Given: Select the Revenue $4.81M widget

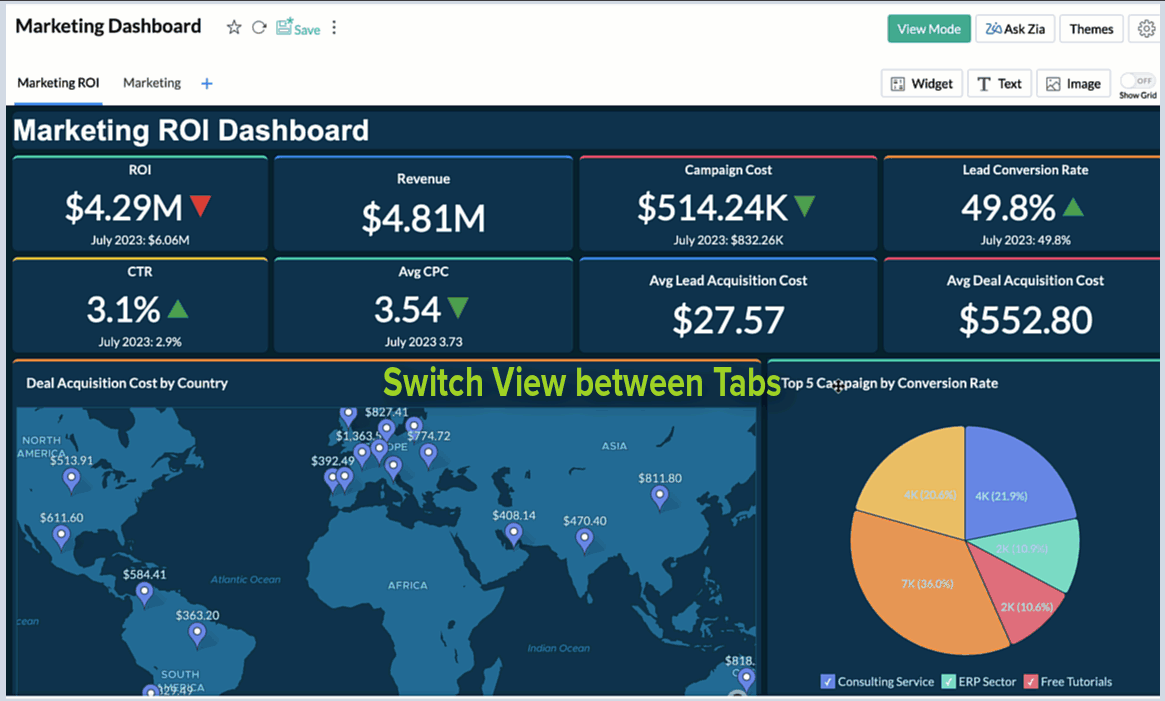Looking at the screenshot, I should [x=424, y=204].
